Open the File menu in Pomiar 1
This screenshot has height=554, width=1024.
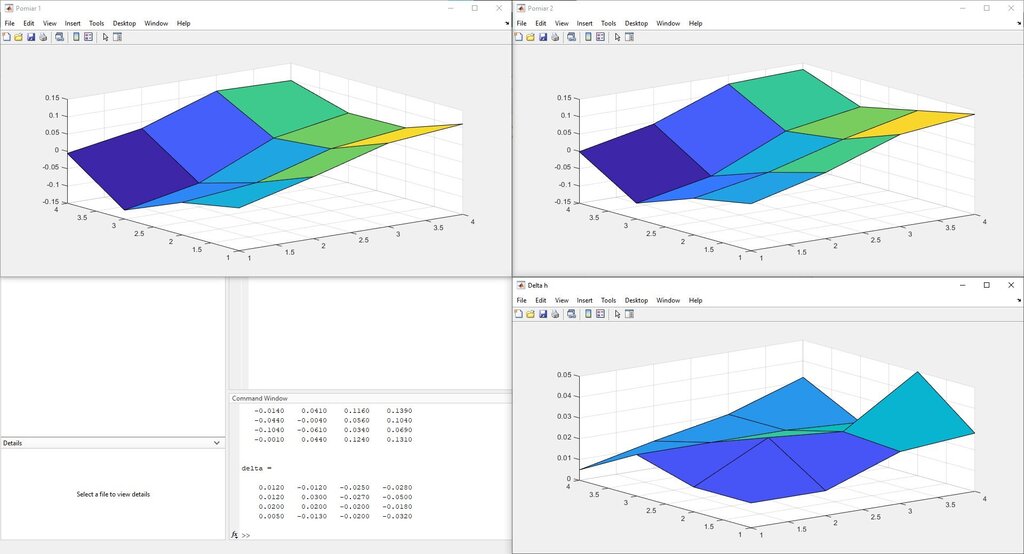coord(10,23)
